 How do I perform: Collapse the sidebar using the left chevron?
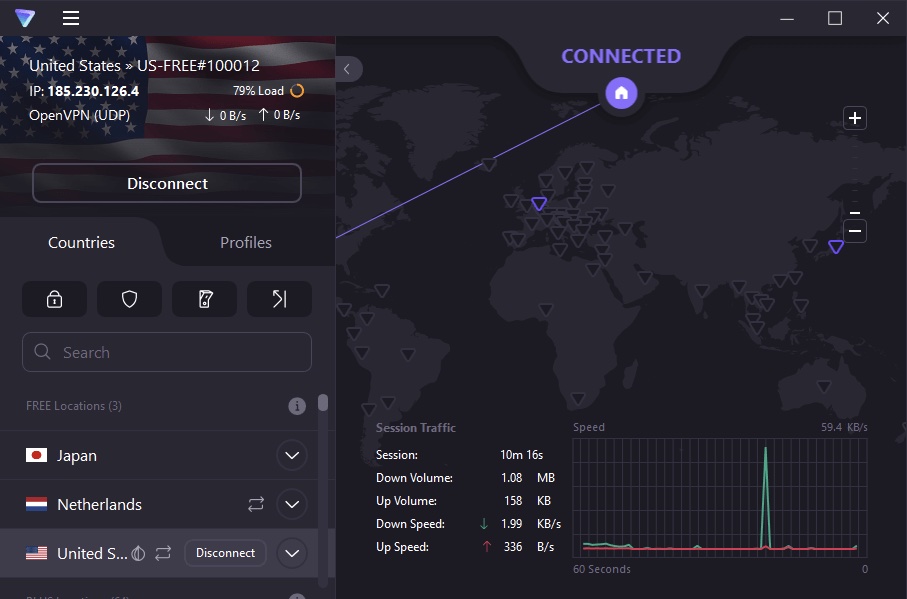click(347, 69)
